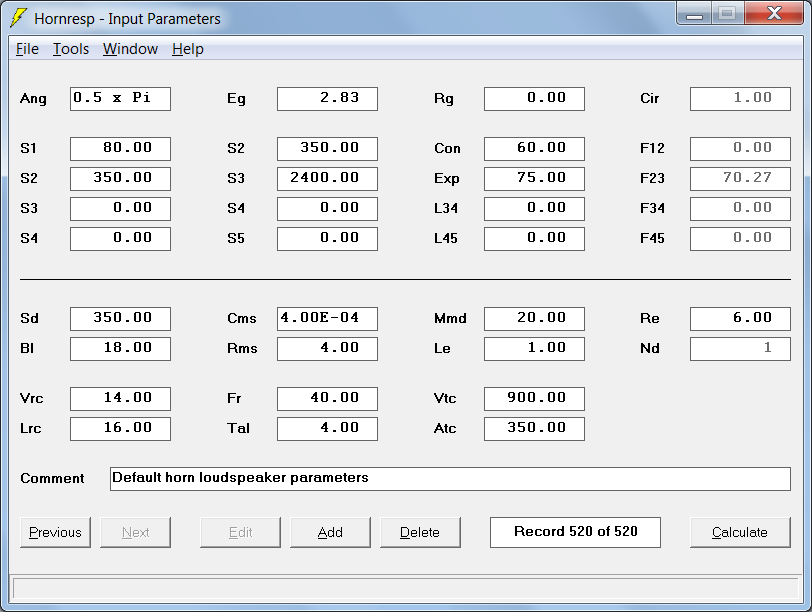
Task: Select the Ang input field
Action: 120,99
